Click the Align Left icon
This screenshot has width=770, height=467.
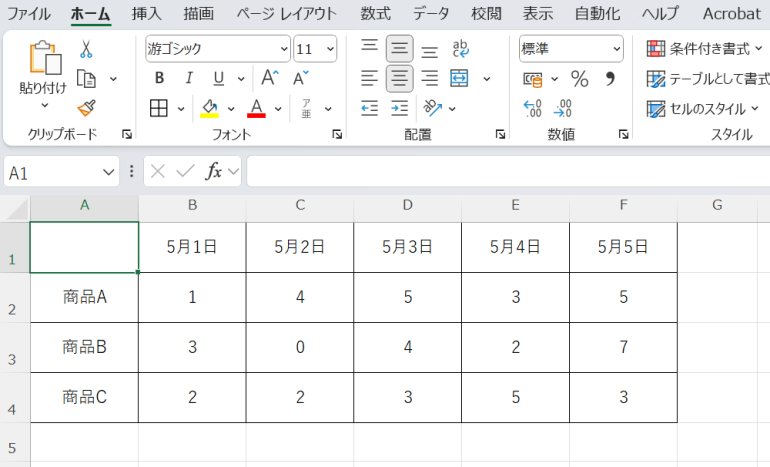pos(369,79)
